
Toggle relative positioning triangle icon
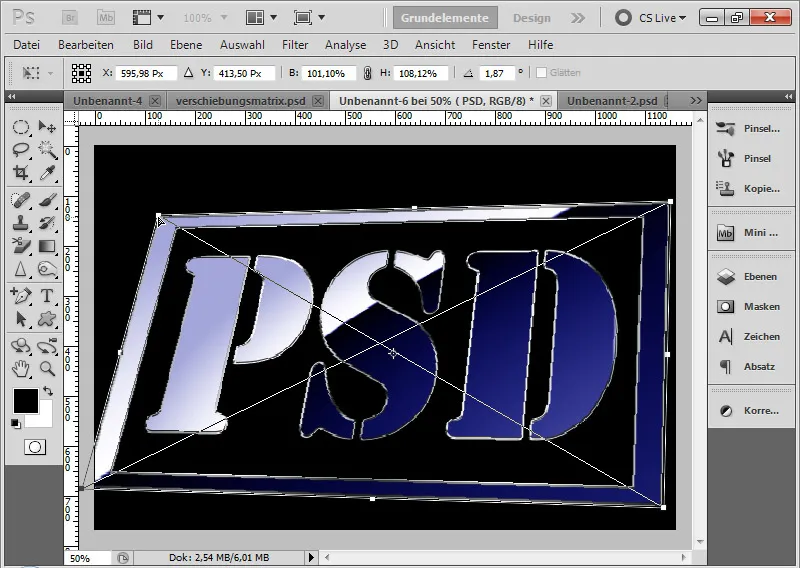tap(188, 73)
